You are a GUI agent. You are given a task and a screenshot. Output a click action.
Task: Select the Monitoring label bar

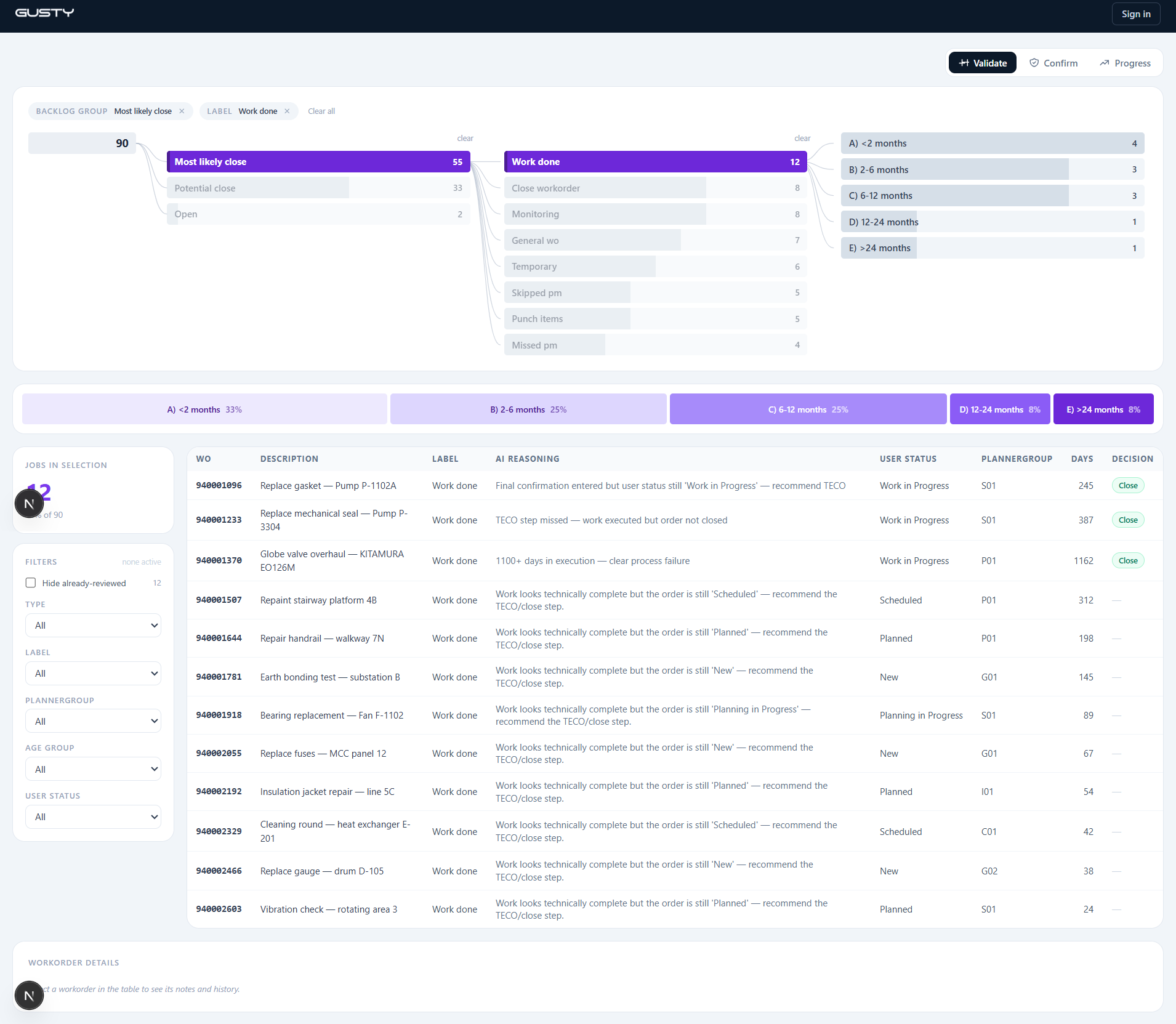pos(656,214)
